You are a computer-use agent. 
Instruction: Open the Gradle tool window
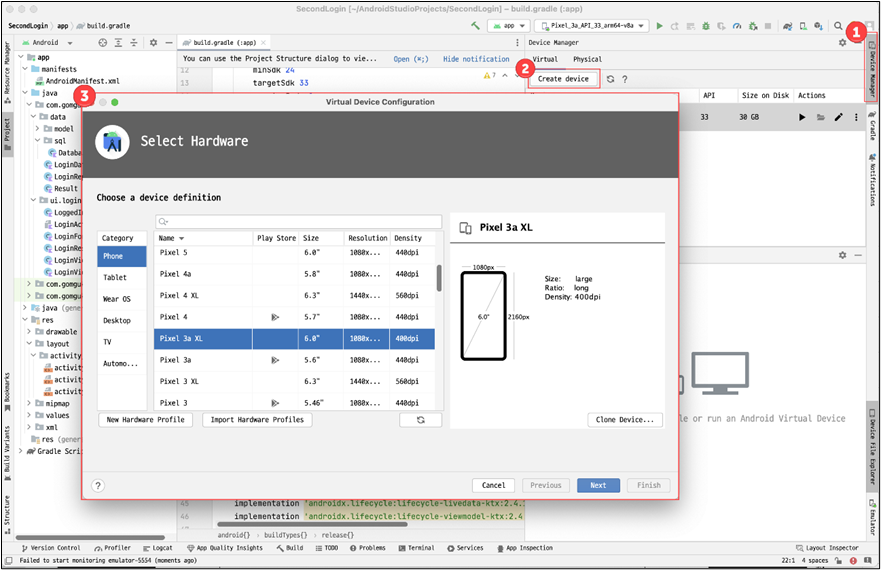point(872,125)
